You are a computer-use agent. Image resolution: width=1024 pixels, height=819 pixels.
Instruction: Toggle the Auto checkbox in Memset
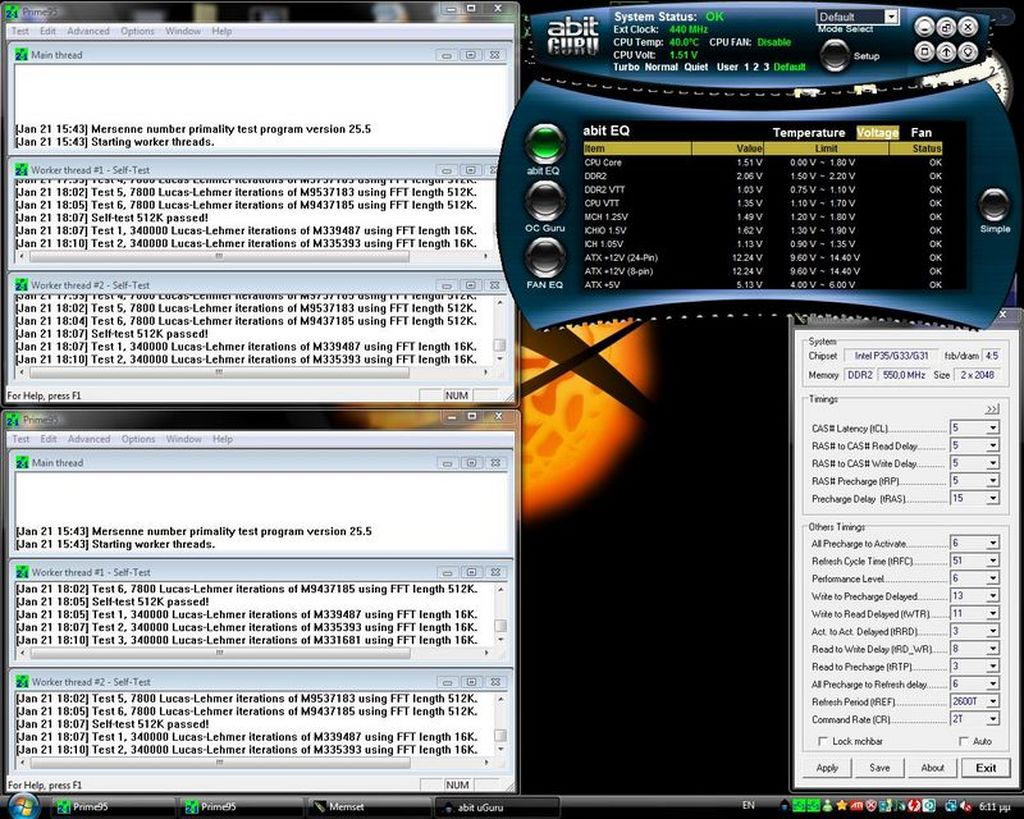pos(963,741)
